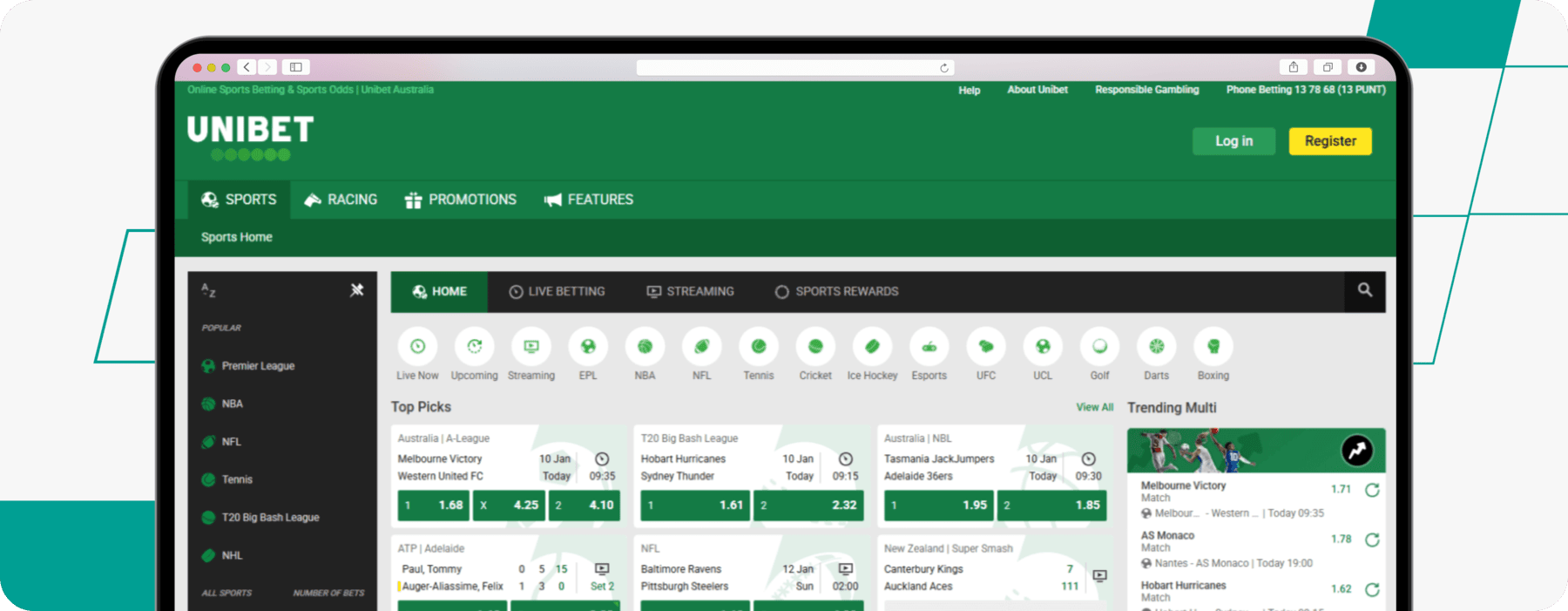Choose the Ice Hockey icon
This screenshot has height=611, width=1568.
click(872, 346)
